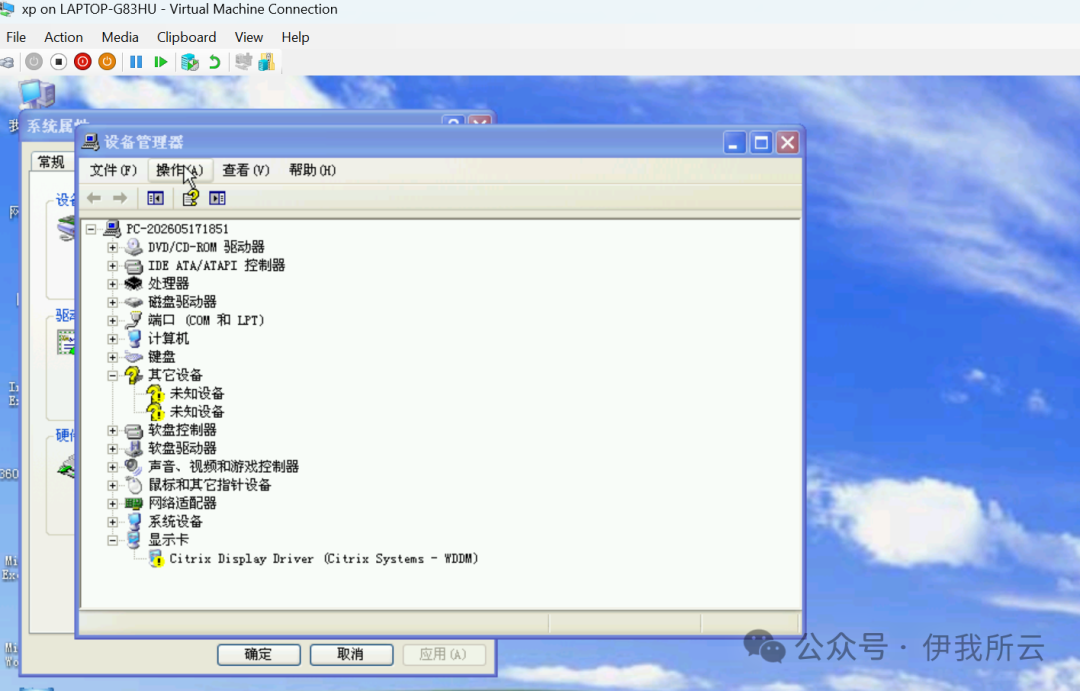
Task: Select the disk drives (磁盘驱动器) icon
Action: [134, 302]
